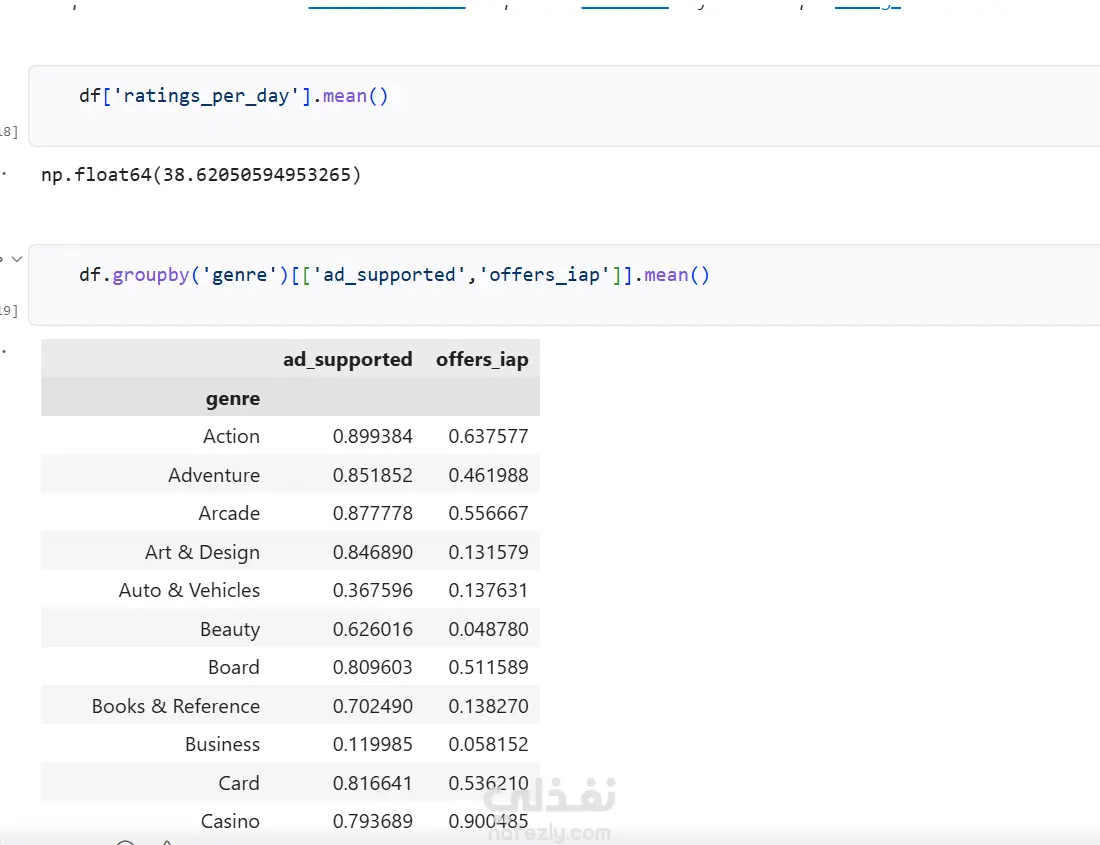Click the value 0.461988 for Adventure
Image resolution: width=1100 pixels, height=845 pixels.
pos(488,475)
